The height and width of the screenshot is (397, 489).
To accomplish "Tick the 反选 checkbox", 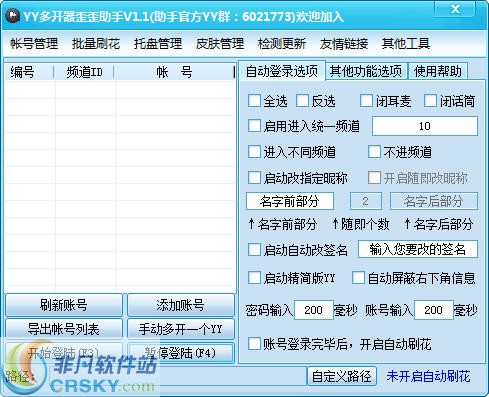I will pos(302,101).
